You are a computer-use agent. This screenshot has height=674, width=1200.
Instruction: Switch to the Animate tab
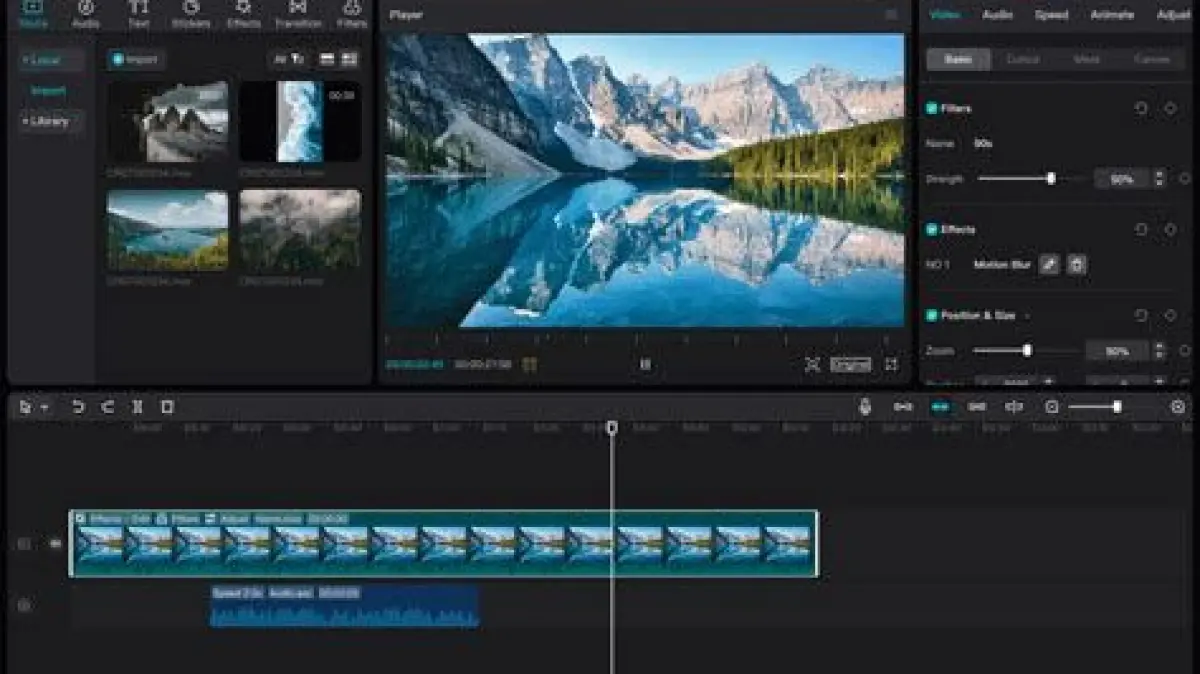point(1112,15)
